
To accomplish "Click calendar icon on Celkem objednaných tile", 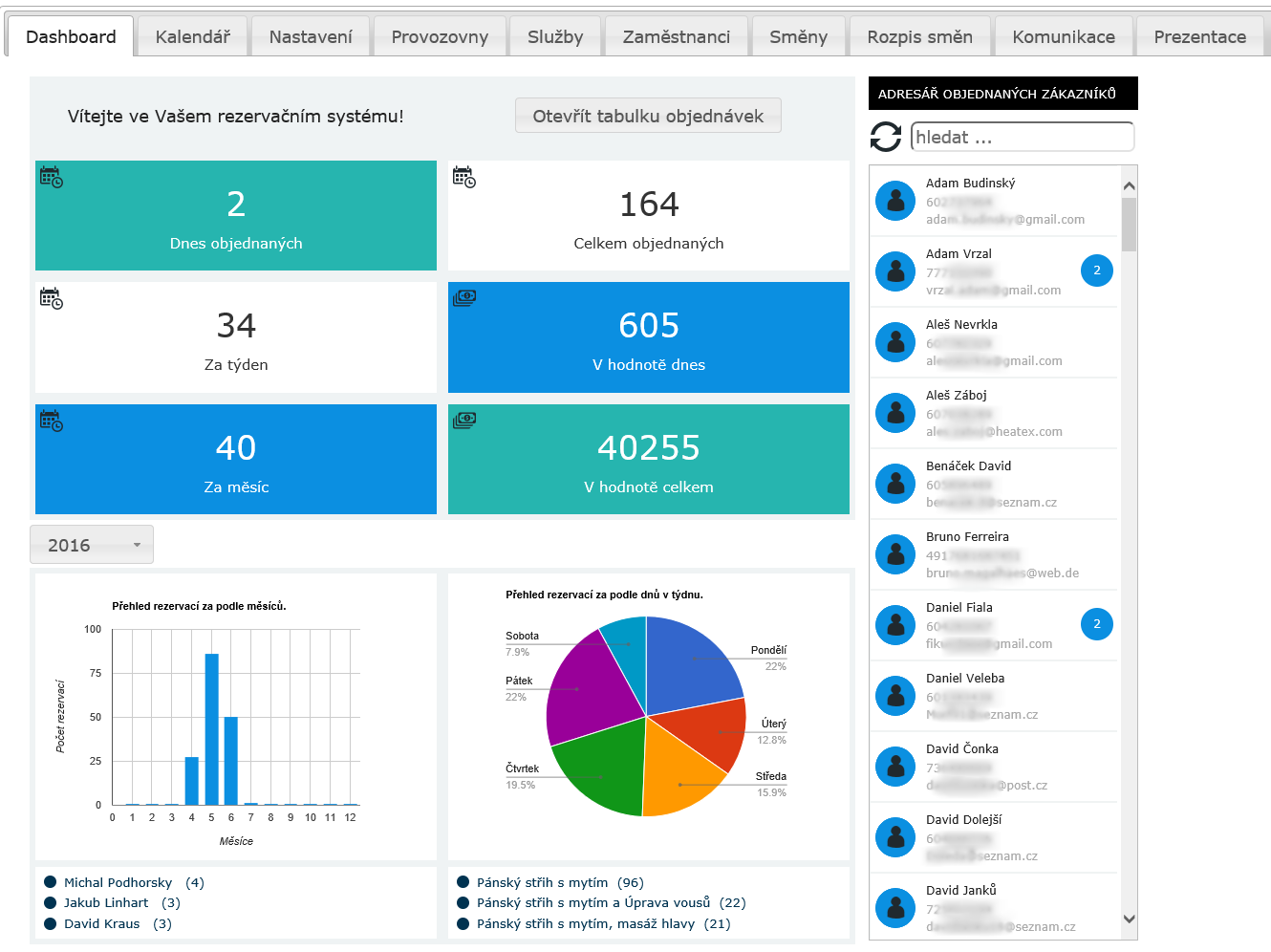I will pyautogui.click(x=464, y=177).
